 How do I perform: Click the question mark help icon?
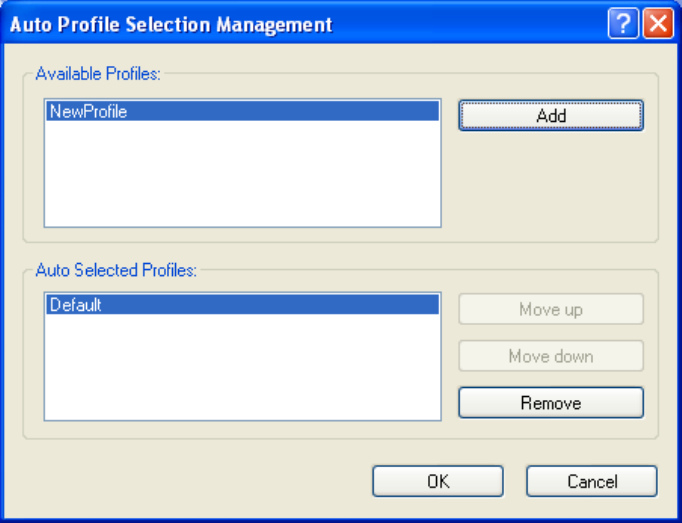tap(623, 23)
